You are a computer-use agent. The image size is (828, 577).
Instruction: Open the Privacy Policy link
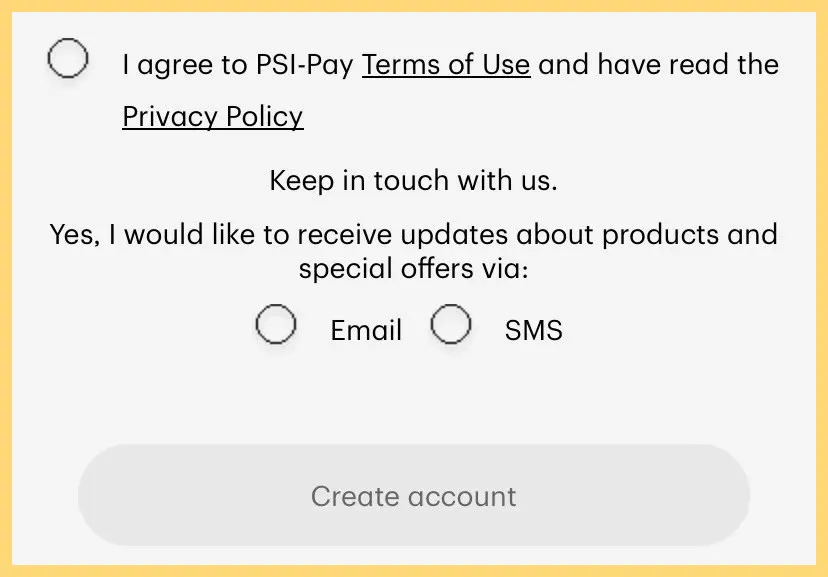(212, 117)
